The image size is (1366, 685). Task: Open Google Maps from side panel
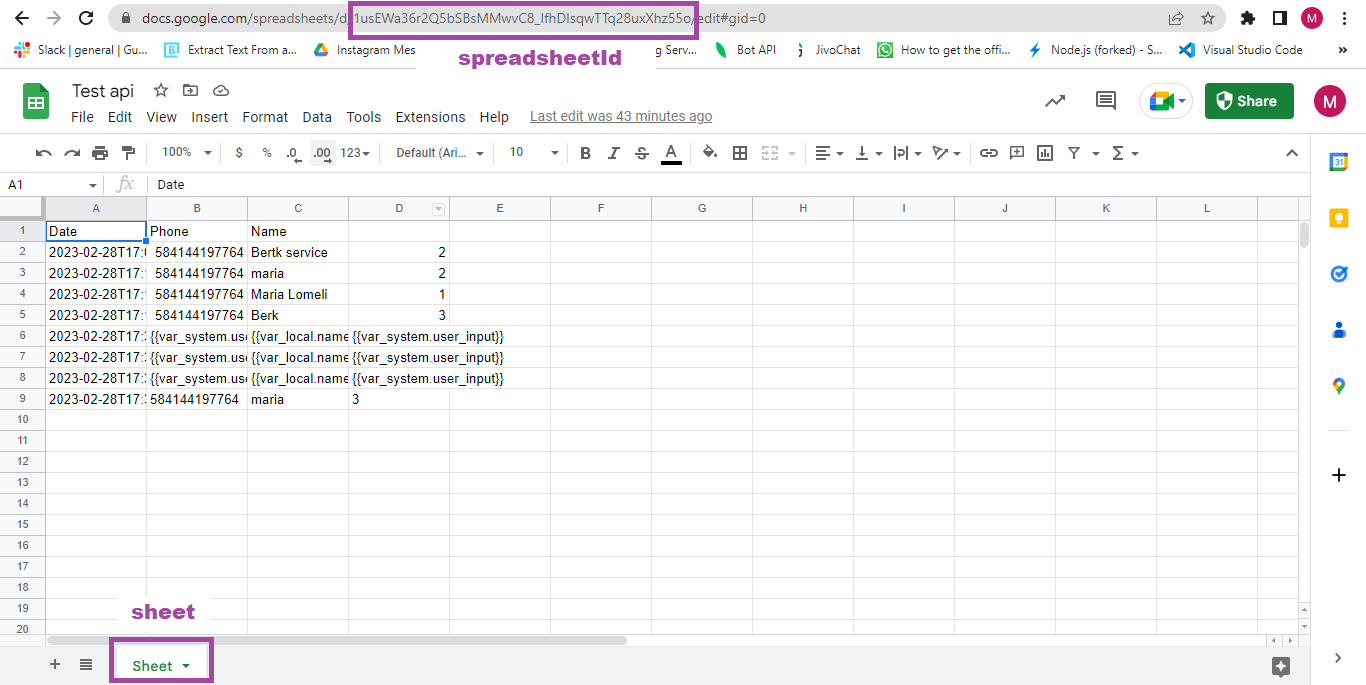[1338, 385]
